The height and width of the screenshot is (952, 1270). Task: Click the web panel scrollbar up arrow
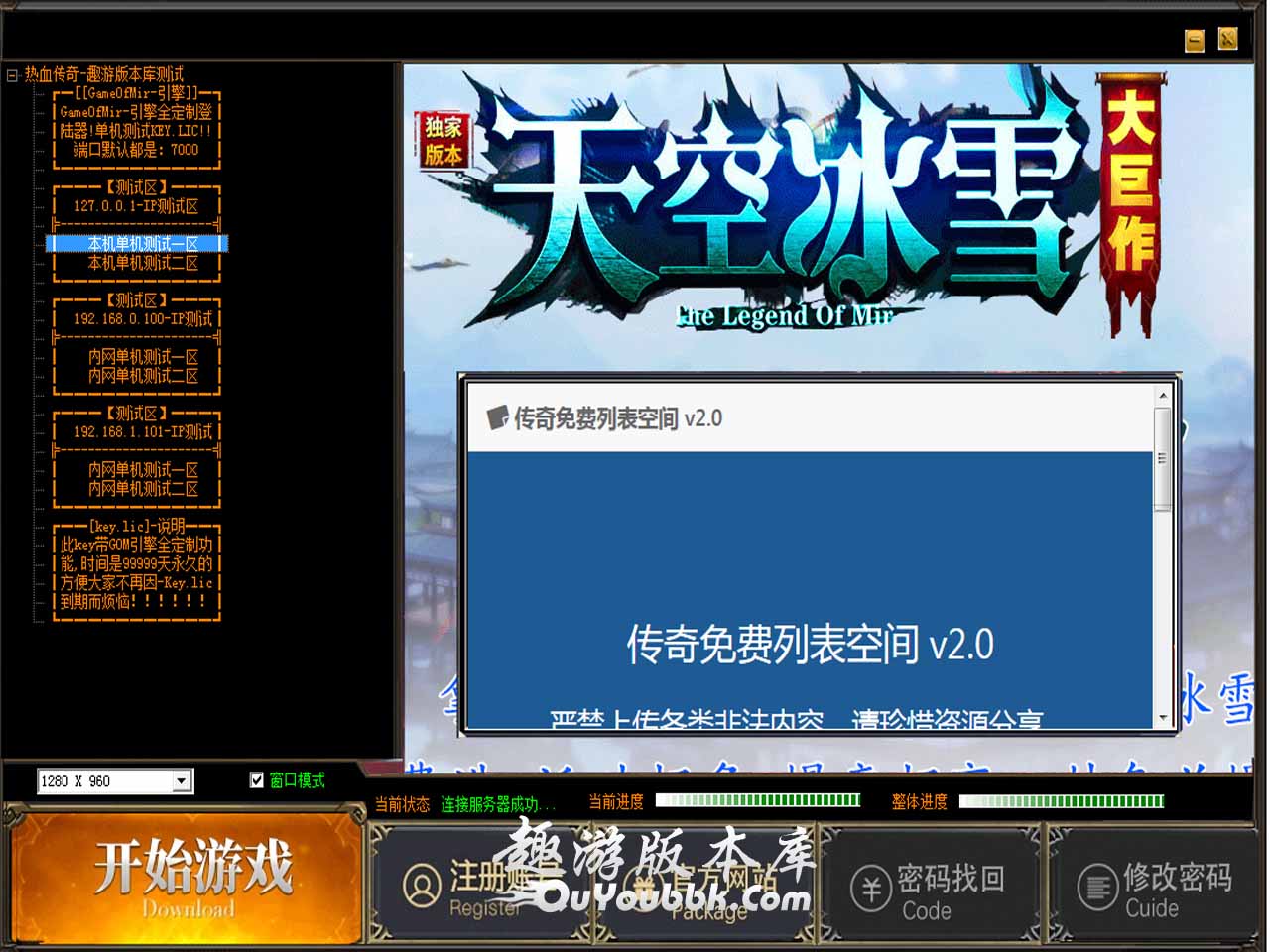point(1163,394)
